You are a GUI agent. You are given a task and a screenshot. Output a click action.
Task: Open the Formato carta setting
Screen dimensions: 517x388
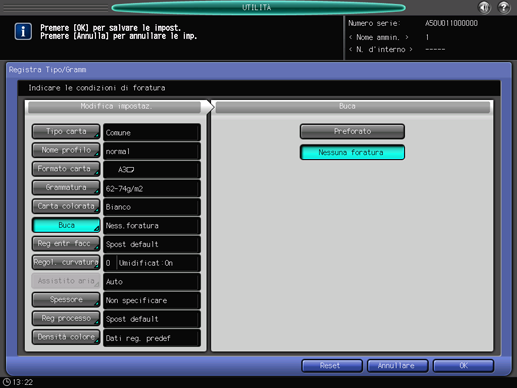coord(66,169)
